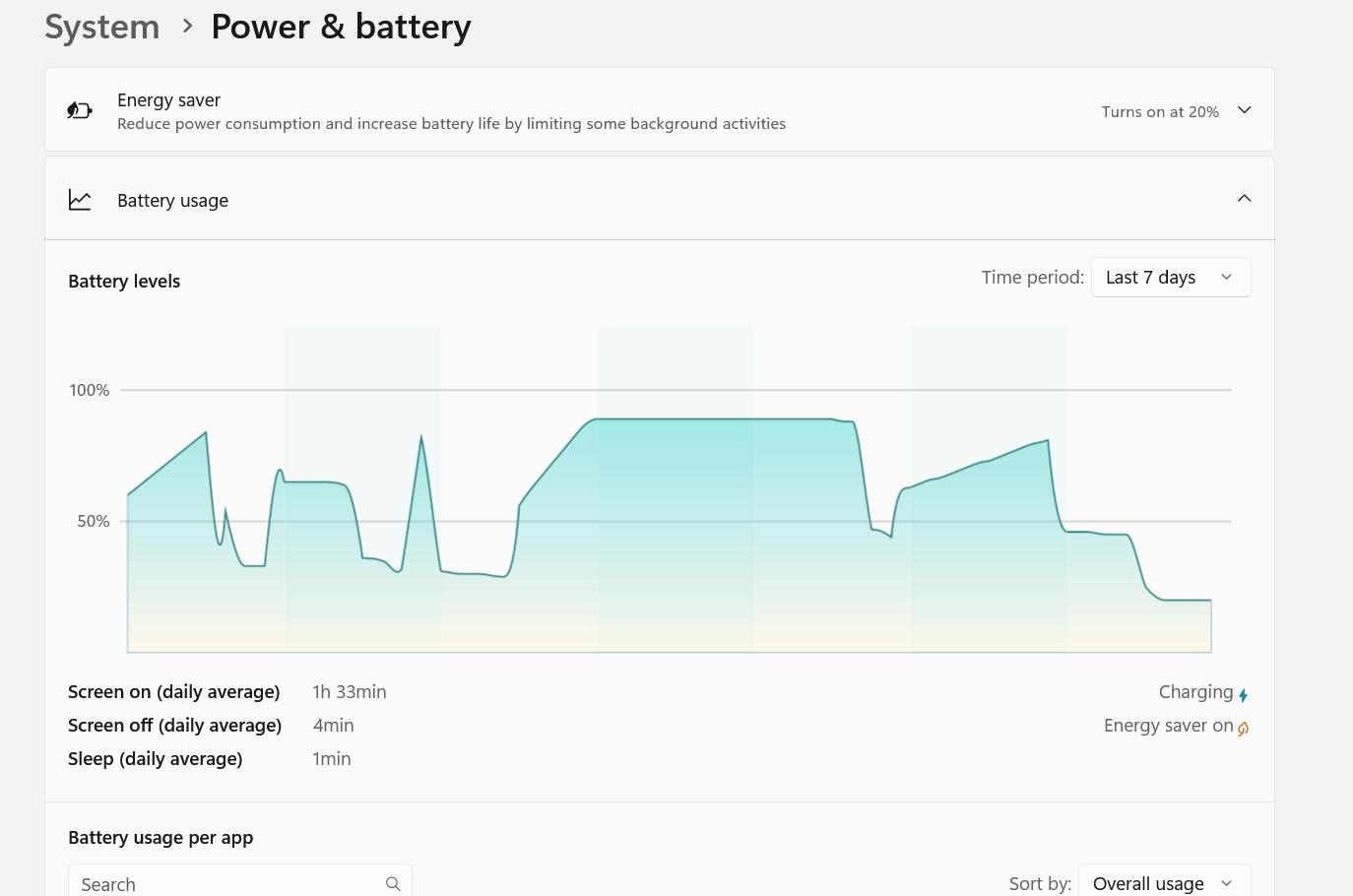The image size is (1353, 896).
Task: Click the Battery usage chart icon
Action: tap(80, 200)
